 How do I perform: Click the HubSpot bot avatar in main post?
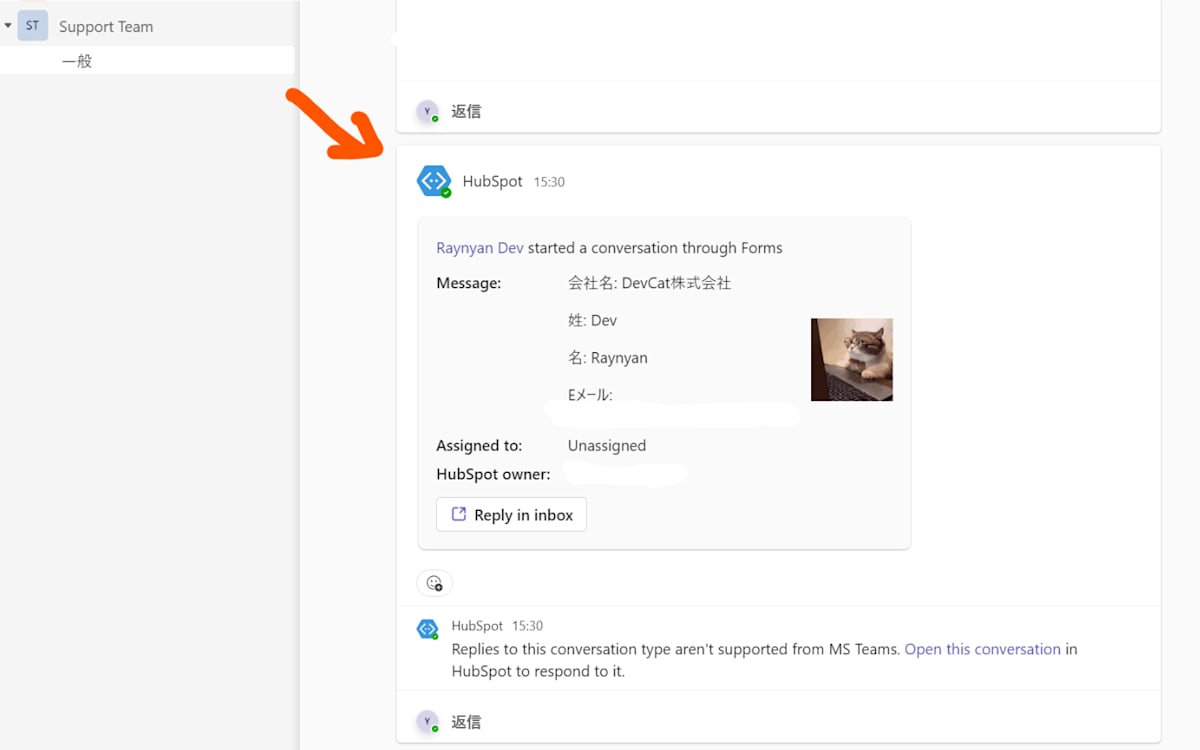click(434, 181)
